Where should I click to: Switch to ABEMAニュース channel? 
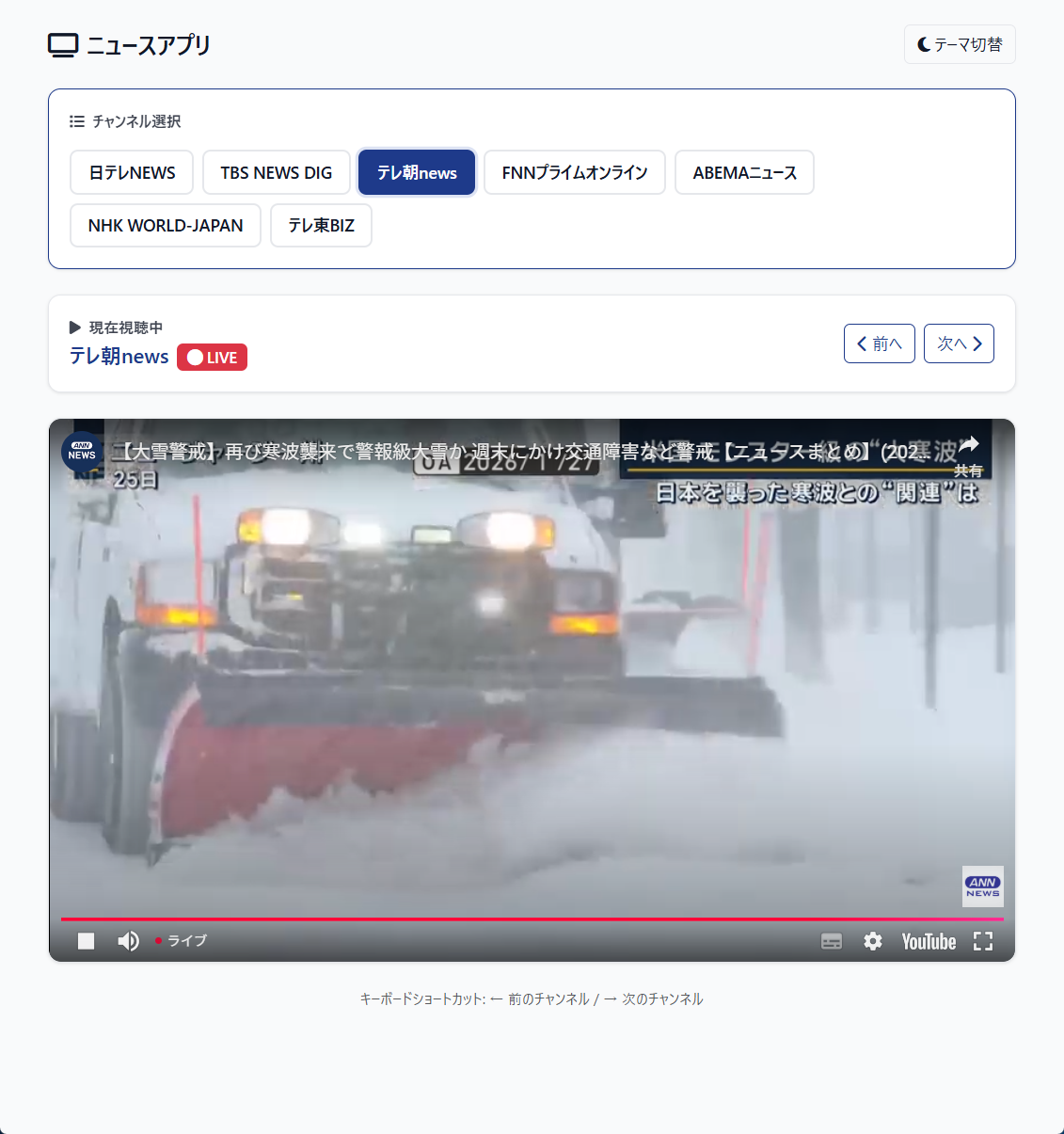(744, 172)
